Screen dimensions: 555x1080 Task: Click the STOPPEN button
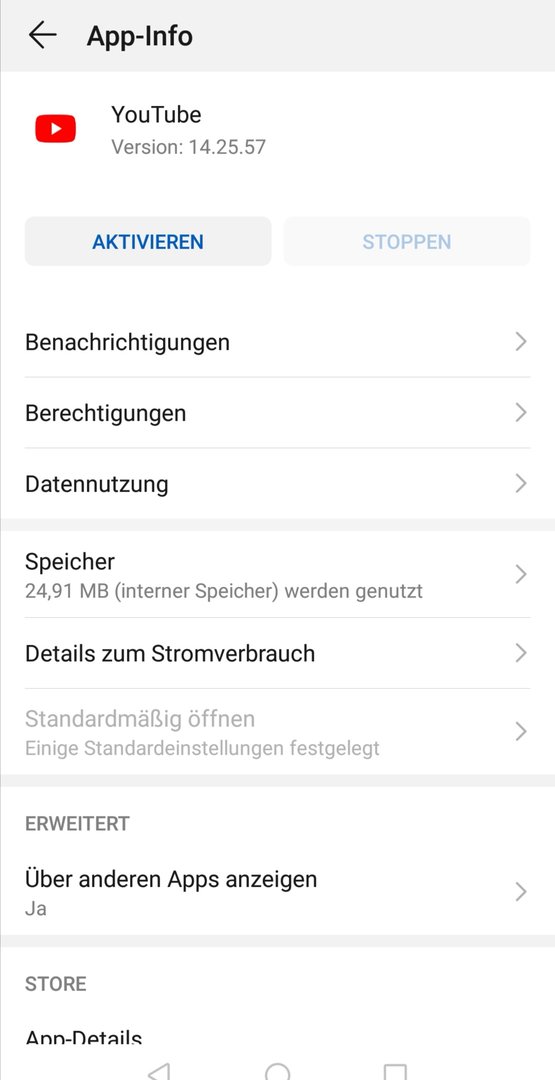[x=407, y=242]
